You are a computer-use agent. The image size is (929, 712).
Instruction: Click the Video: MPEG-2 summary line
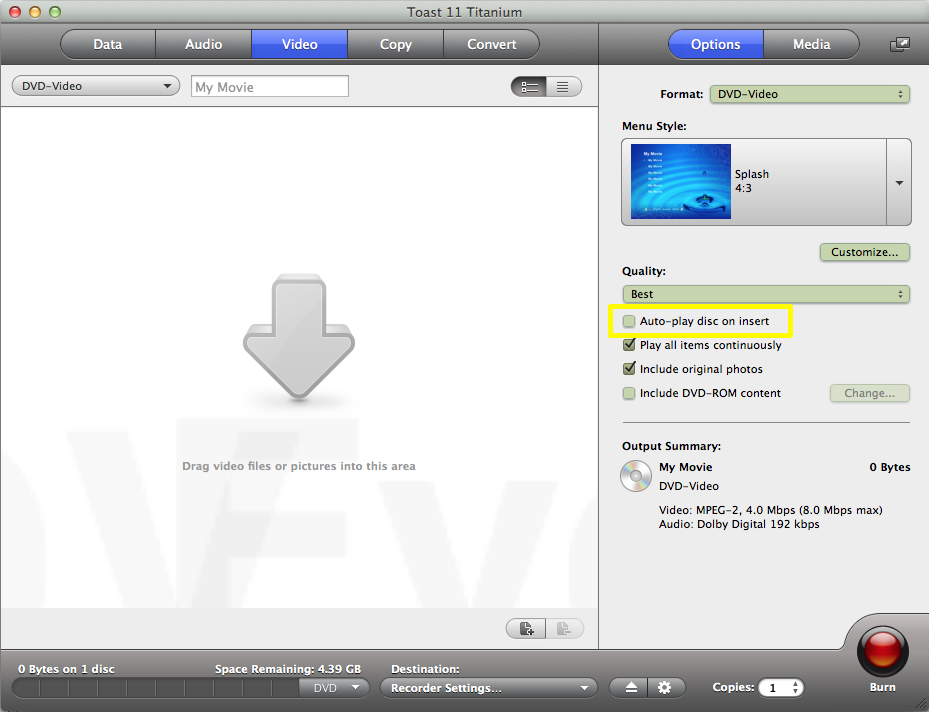pyautogui.click(x=770, y=510)
